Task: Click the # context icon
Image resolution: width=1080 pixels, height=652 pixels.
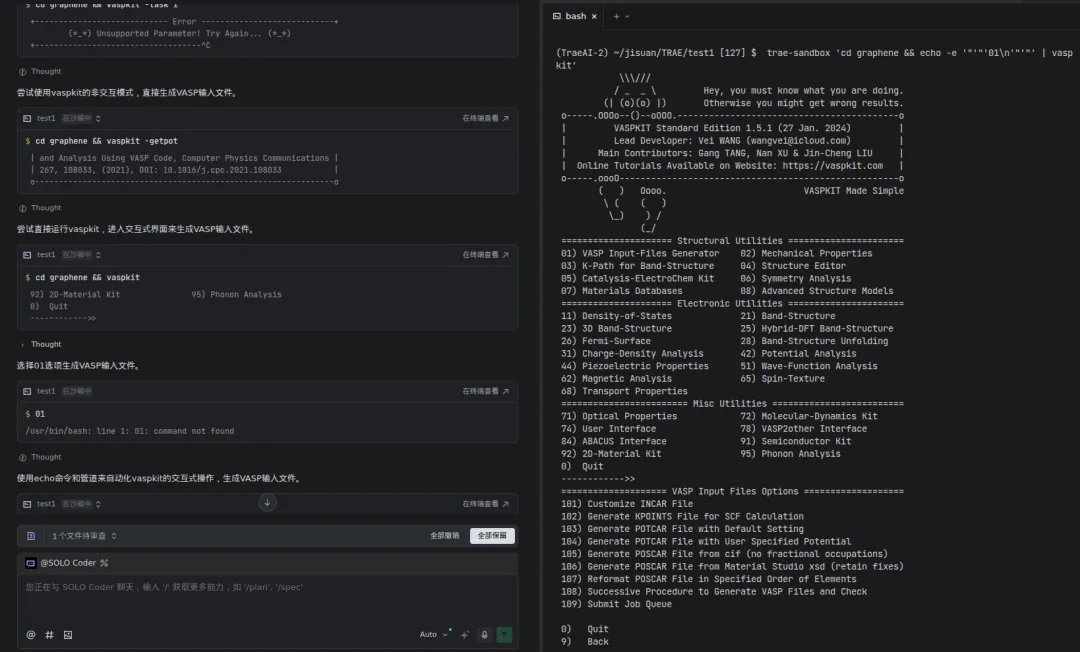Action: (49, 635)
